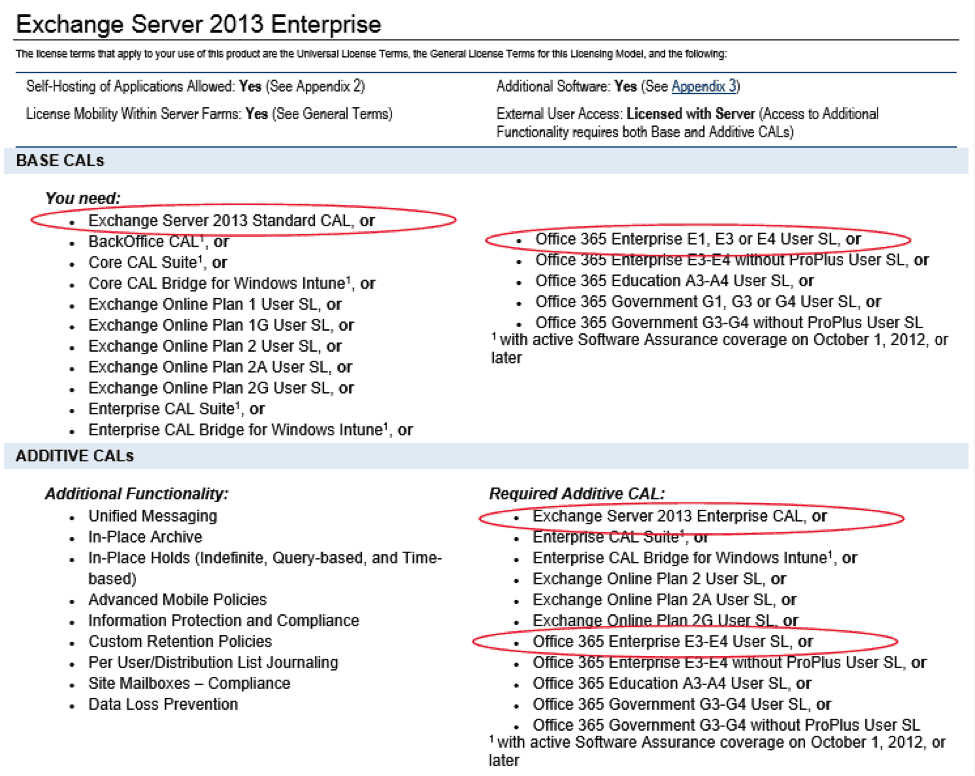Click the 'Additional Software: Yes' text

(617, 86)
